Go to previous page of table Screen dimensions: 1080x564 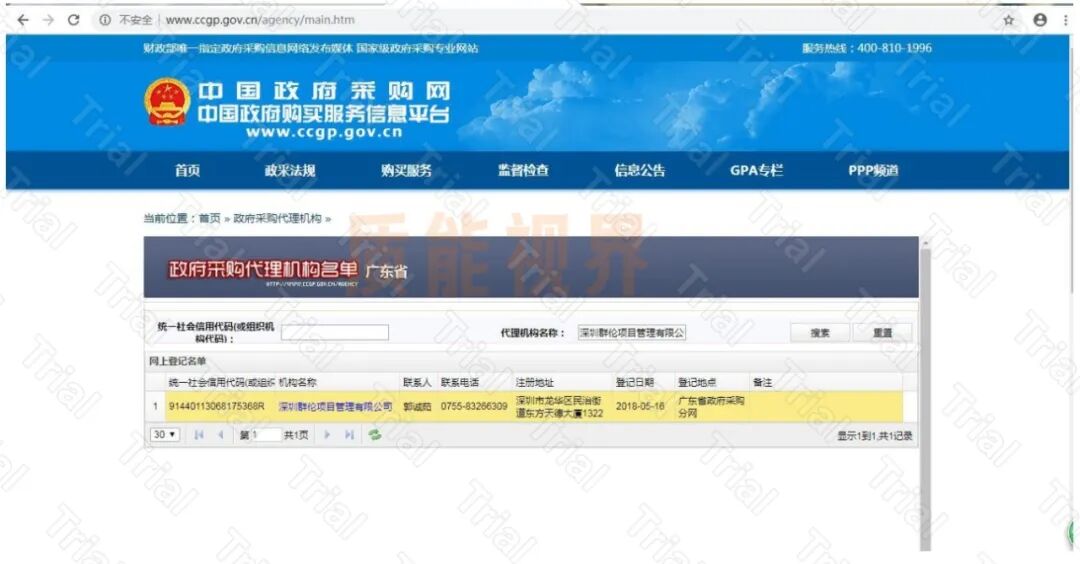[x=220, y=435]
